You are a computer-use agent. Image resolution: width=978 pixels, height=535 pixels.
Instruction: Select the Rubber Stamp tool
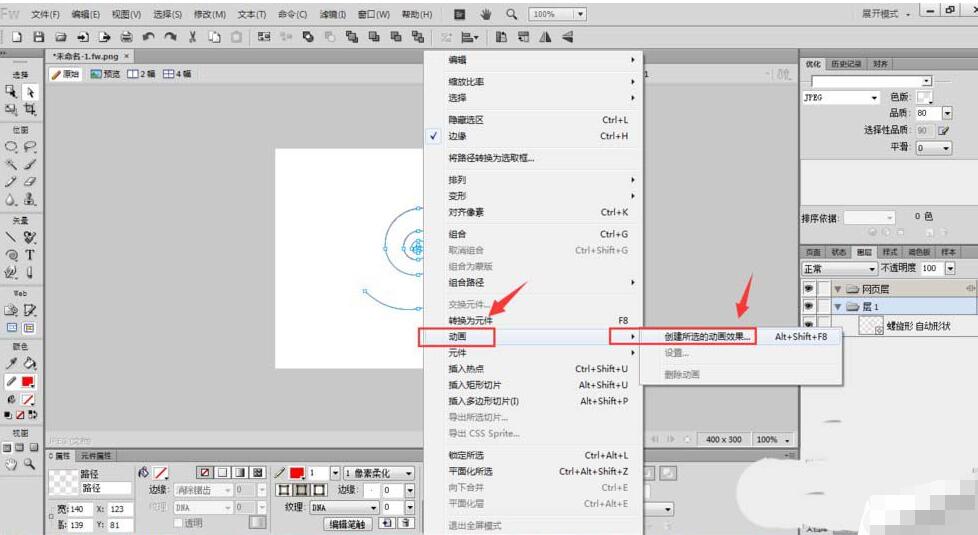pos(30,199)
